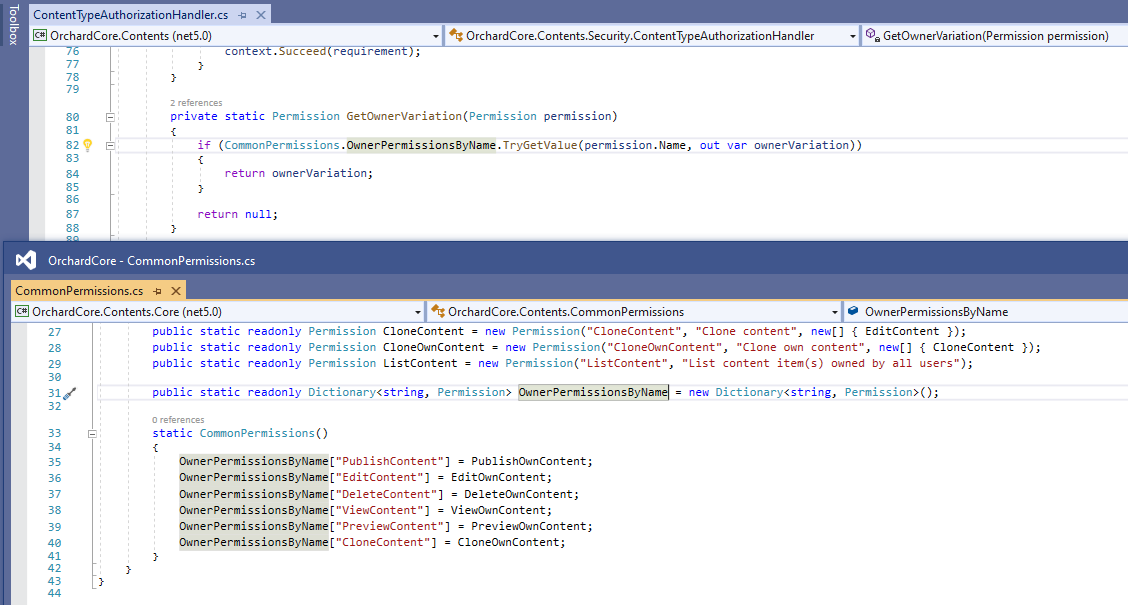This screenshot has height=605, width=1128.
Task: Select the ContentTypeAuthorizationHandler.cs tab
Action: point(130,14)
